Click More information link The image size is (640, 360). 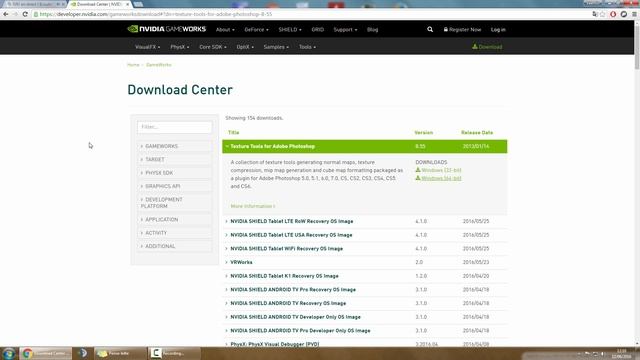pyautogui.click(x=253, y=206)
